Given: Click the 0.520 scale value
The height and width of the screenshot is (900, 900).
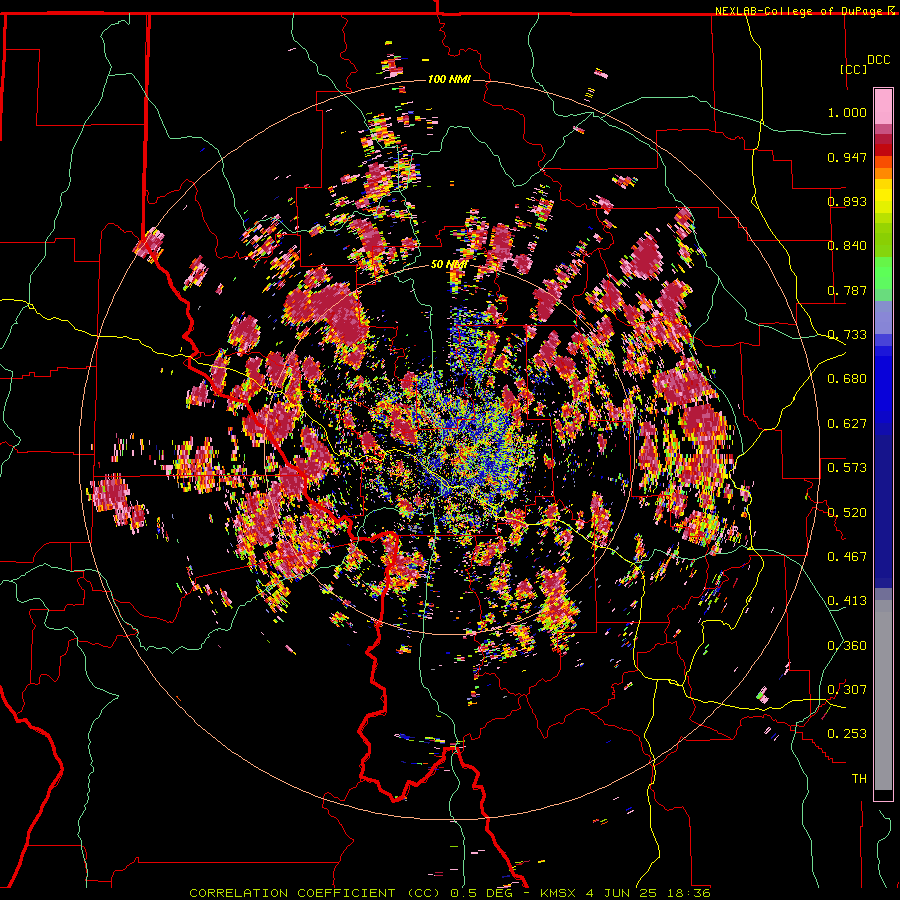Looking at the screenshot, I should coord(847,513).
